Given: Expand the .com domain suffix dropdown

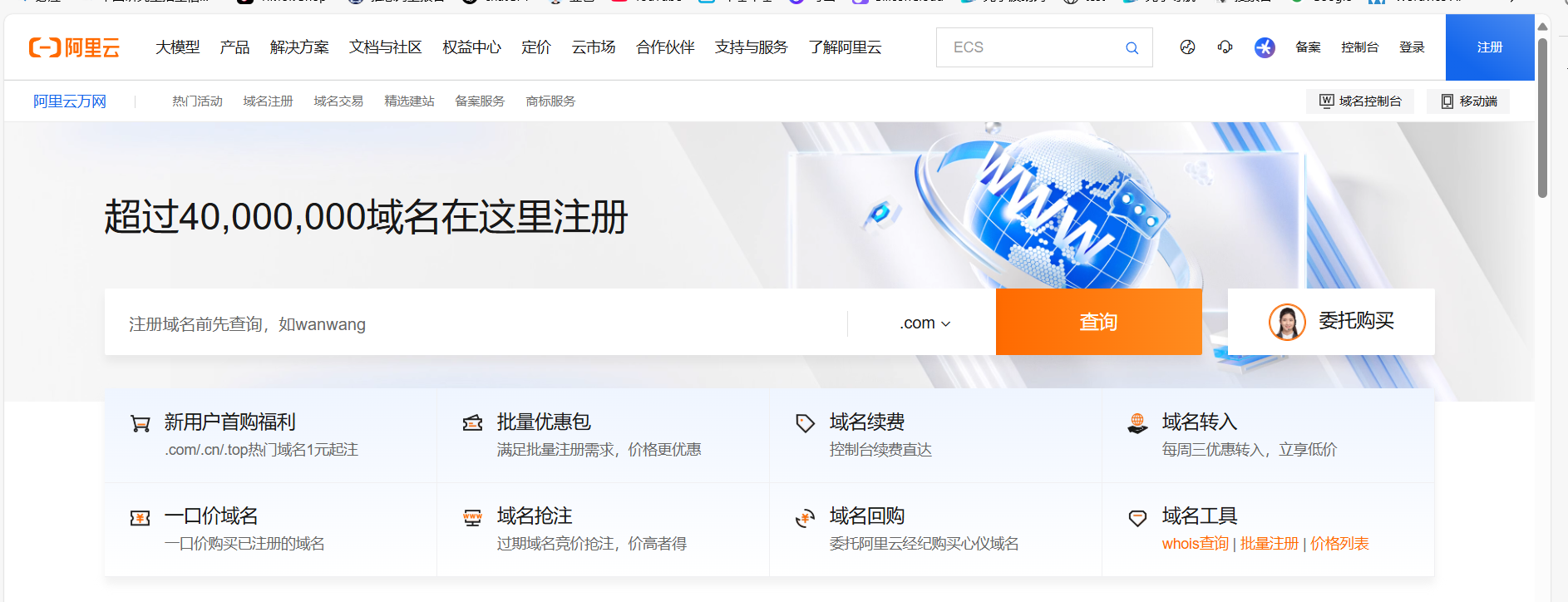Looking at the screenshot, I should pos(925,323).
